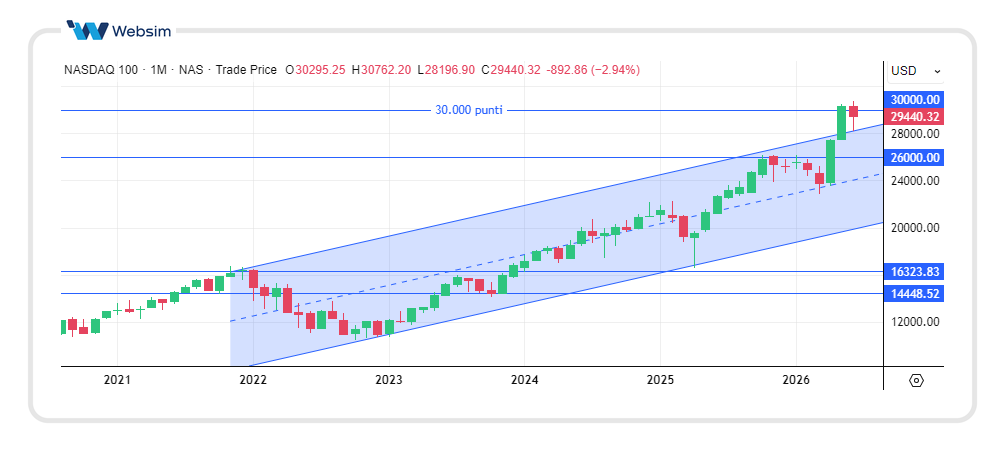This screenshot has height=451, width=1005.
Task: Click the 2023 time axis label
Action: 388,380
